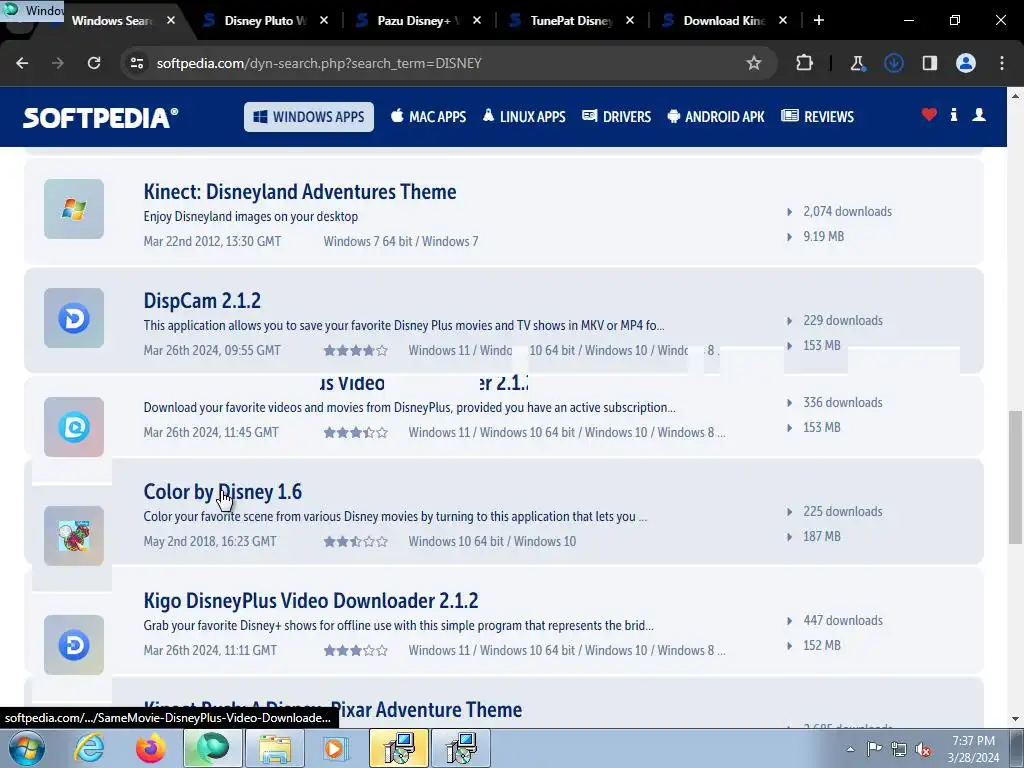Screen dimensions: 1024x768
Task: Switch to TunePat Disney browser tab
Action: (571, 20)
